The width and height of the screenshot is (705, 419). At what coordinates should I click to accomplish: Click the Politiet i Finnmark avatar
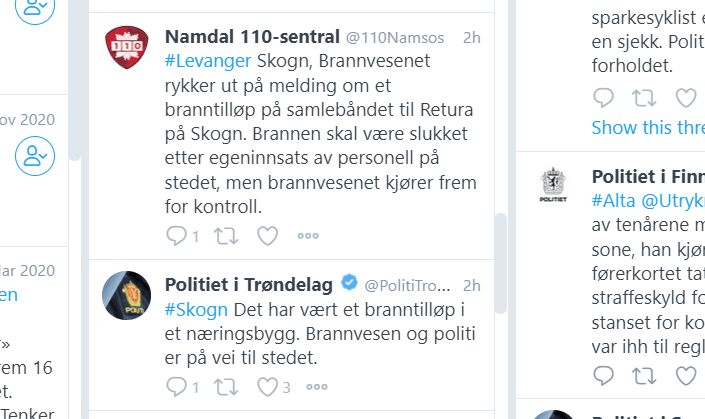click(x=552, y=183)
